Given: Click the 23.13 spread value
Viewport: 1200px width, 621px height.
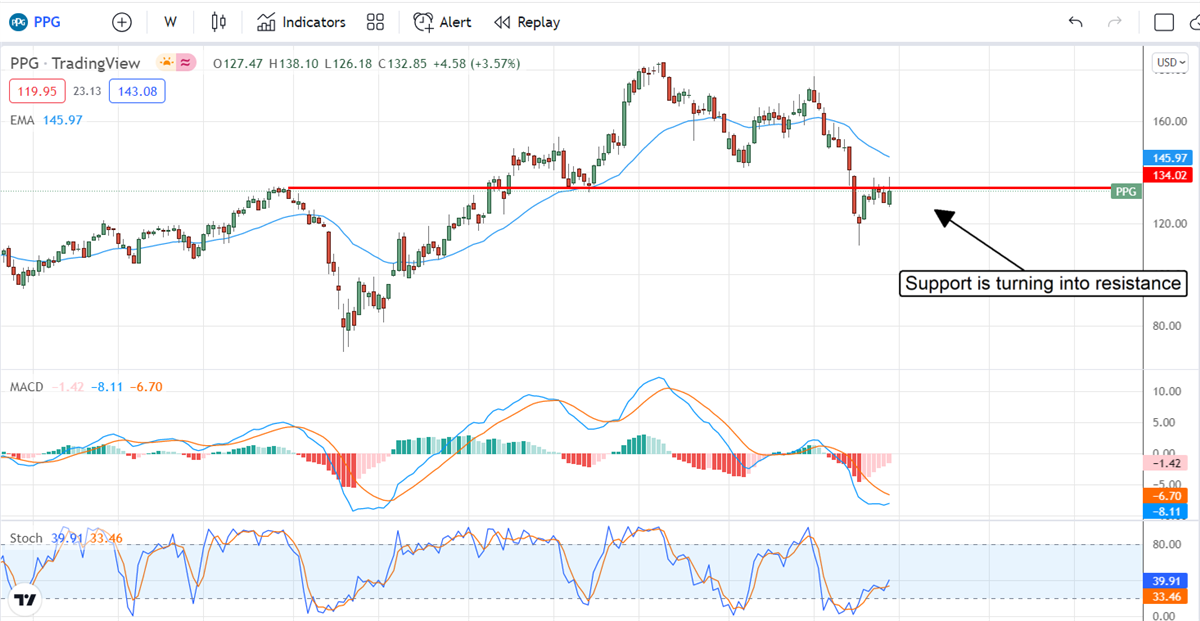Looking at the screenshot, I should pos(87,91).
